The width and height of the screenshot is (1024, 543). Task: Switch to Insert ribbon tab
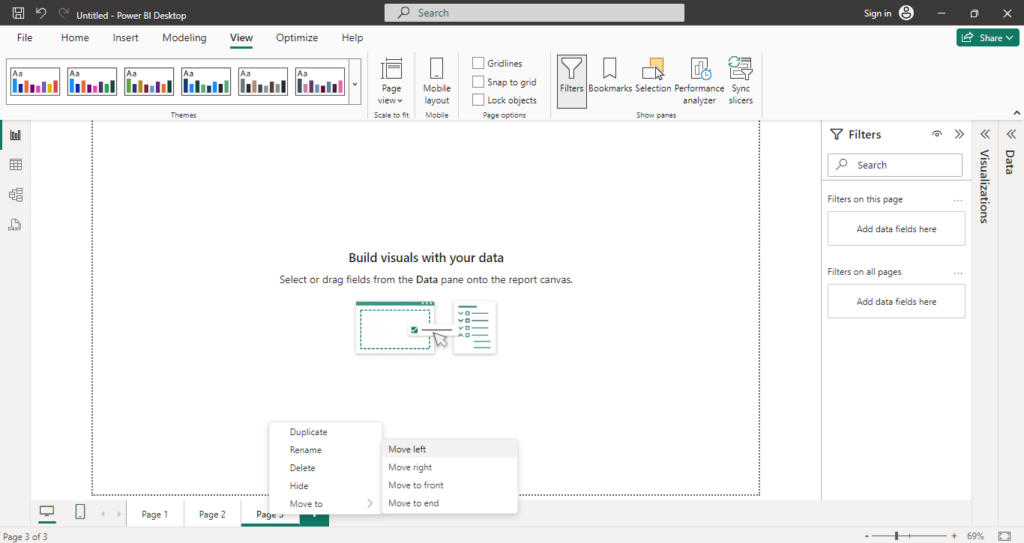(125, 38)
